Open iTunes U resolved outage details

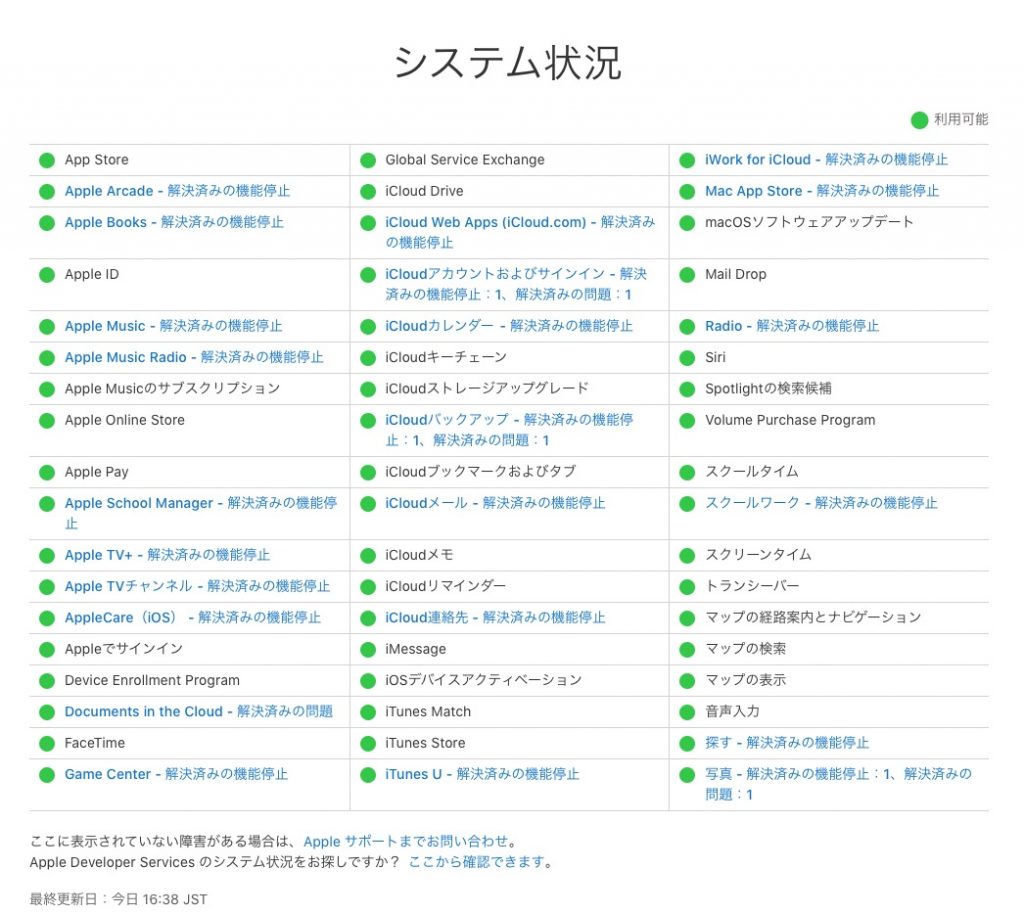tap(481, 774)
